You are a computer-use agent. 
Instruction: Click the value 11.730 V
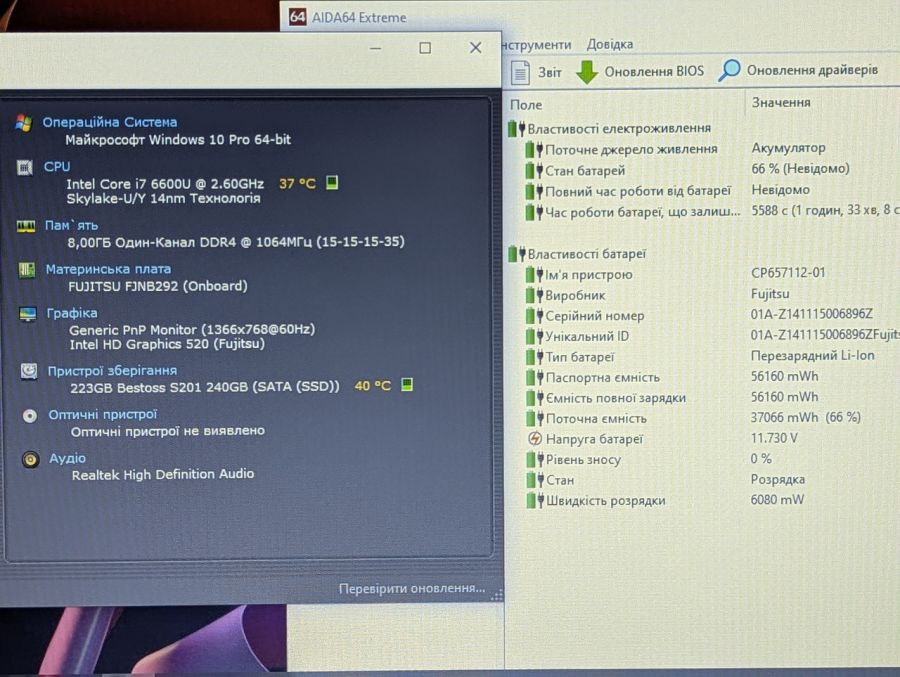tap(774, 438)
